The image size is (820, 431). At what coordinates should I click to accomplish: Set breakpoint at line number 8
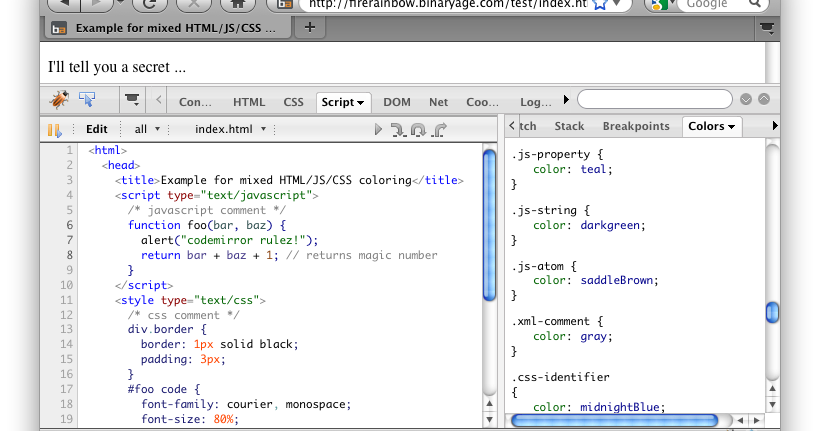(70, 255)
